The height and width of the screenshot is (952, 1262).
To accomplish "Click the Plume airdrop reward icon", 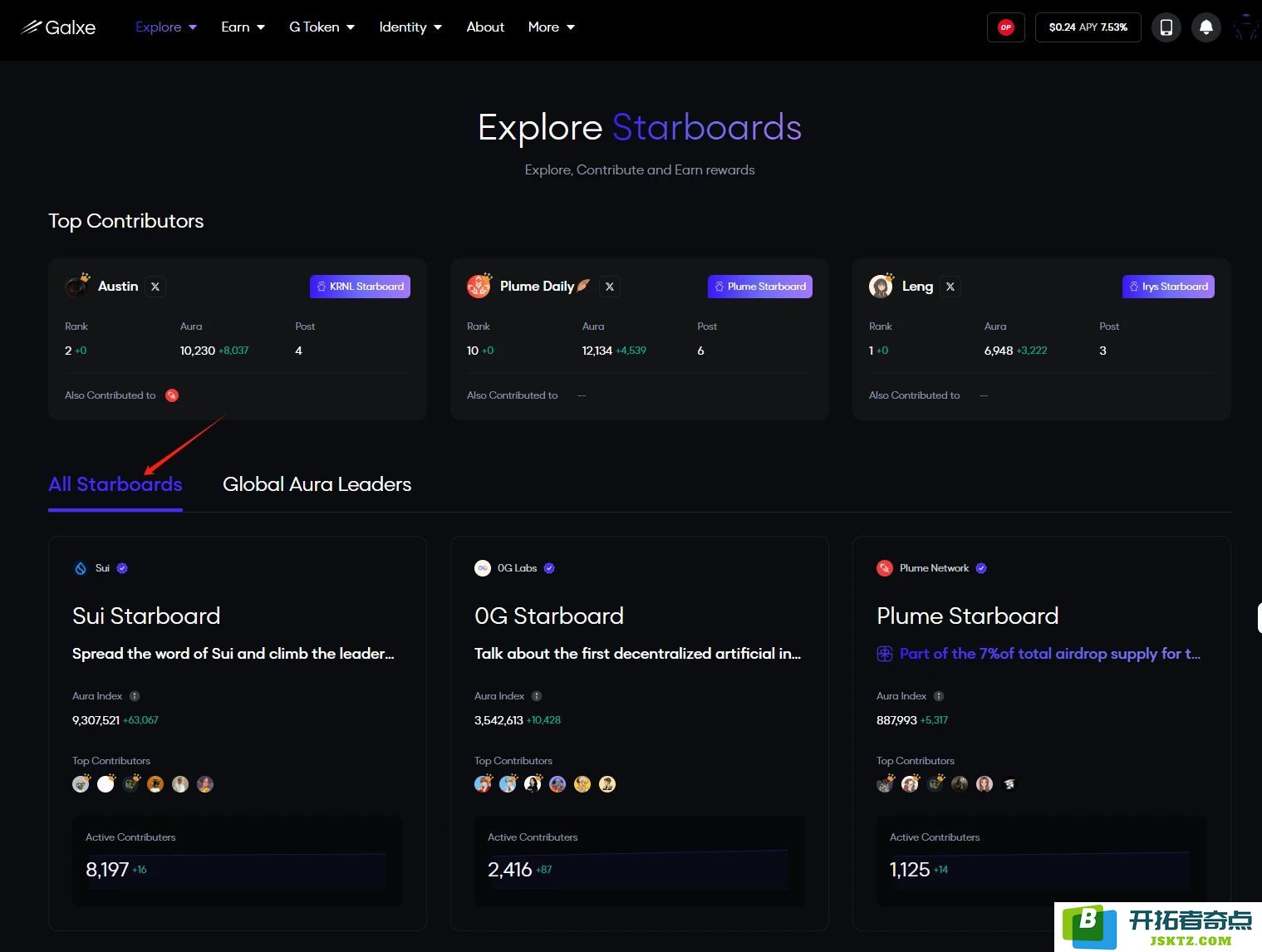I will [885, 654].
